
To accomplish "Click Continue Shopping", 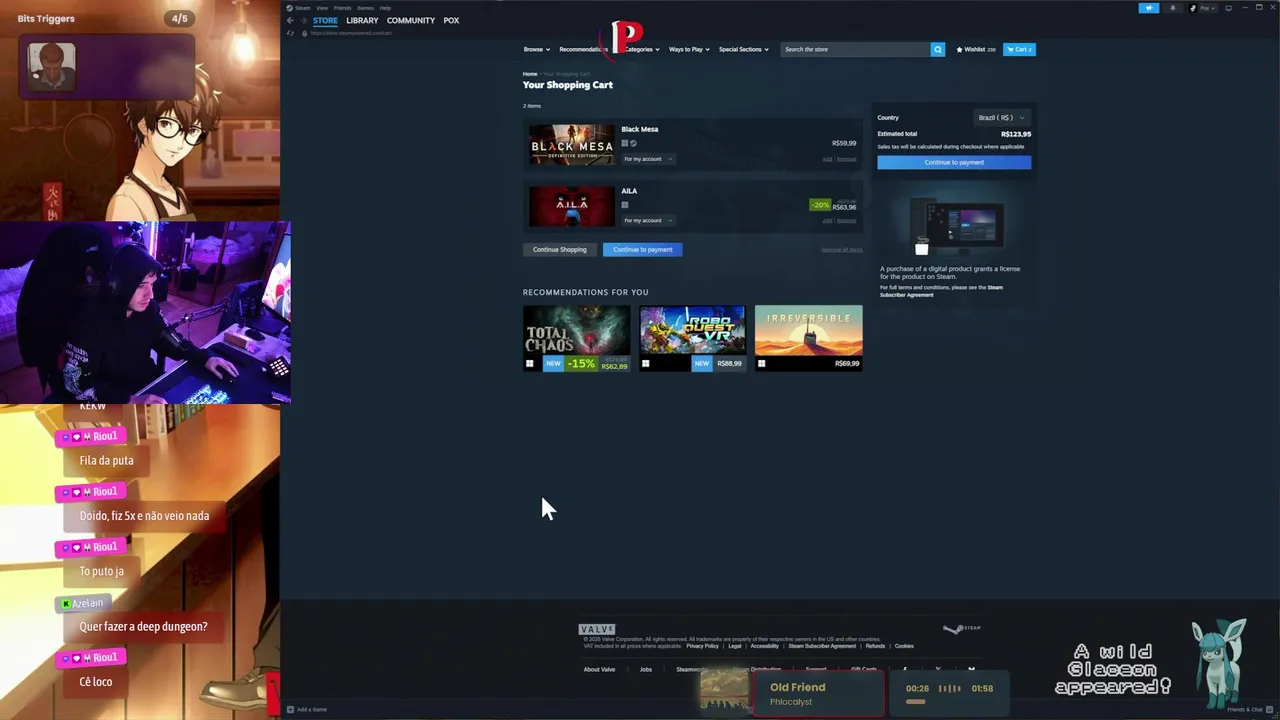I will pos(559,249).
